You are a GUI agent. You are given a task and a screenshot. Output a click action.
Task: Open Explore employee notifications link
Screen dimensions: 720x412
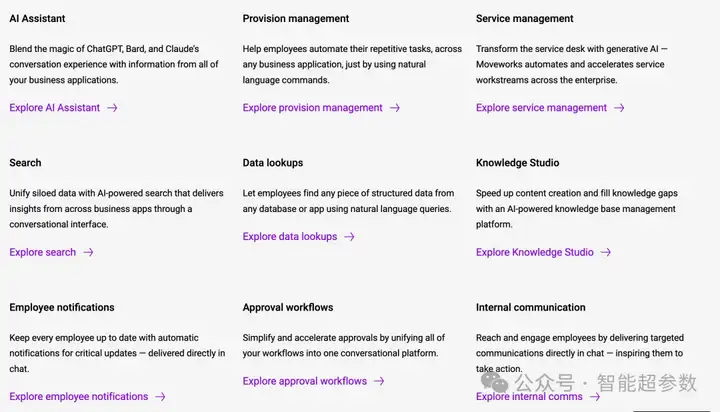(x=79, y=396)
